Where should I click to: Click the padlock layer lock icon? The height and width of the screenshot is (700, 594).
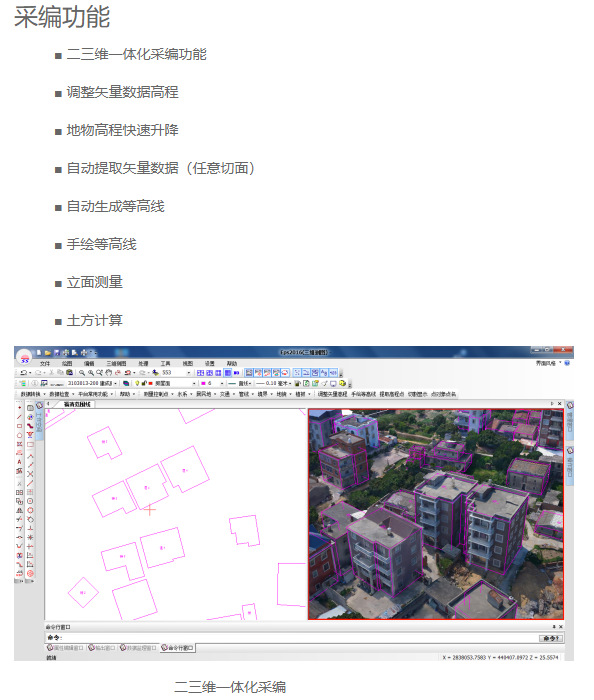click(x=144, y=383)
